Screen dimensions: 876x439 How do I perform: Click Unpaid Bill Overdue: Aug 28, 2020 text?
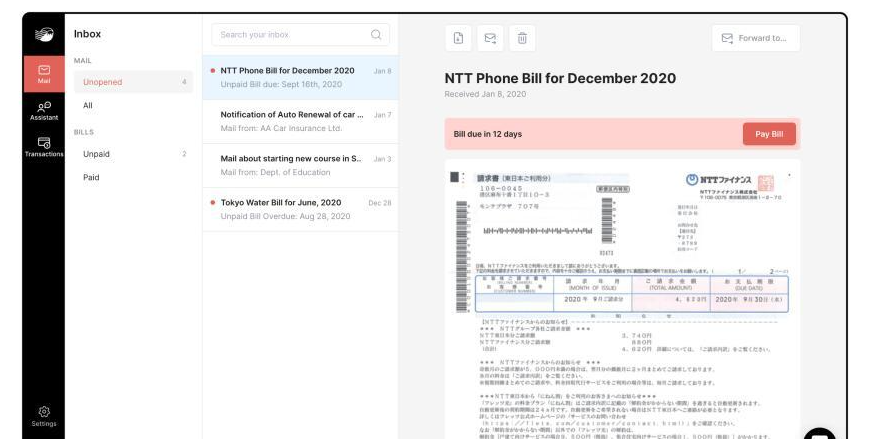pos(285,217)
